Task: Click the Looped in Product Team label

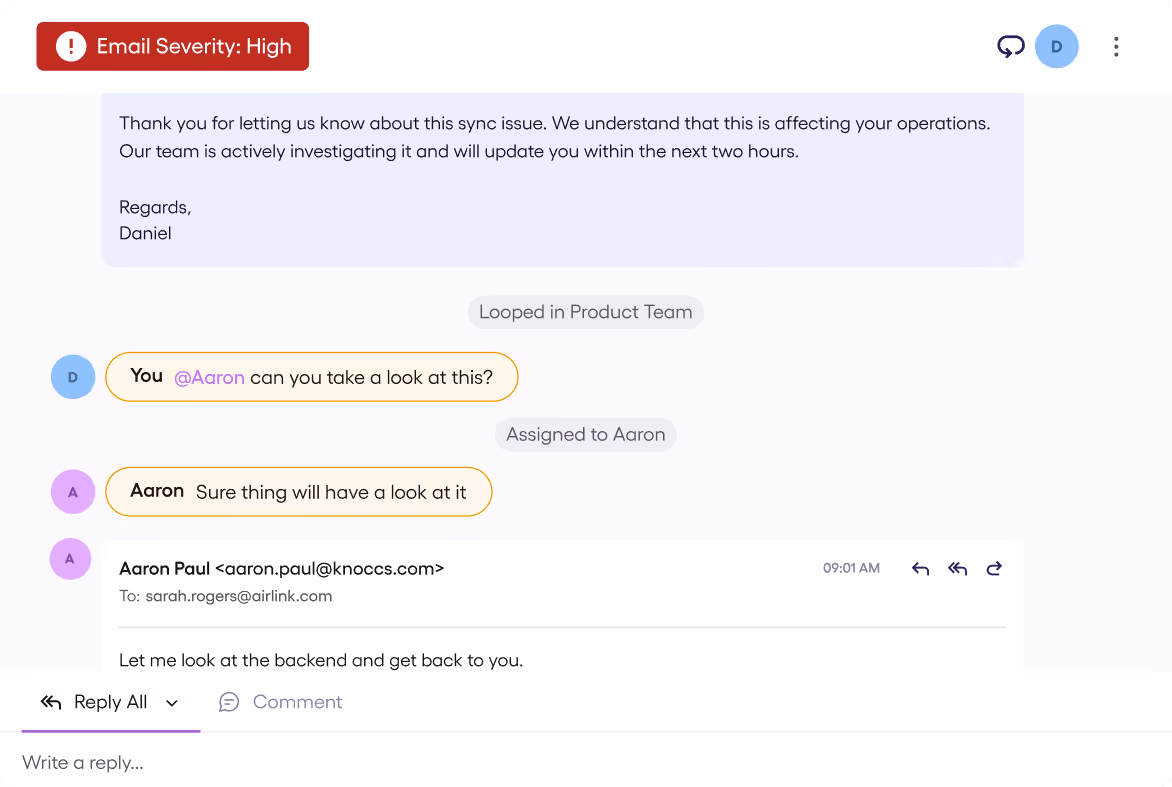Action: 586,312
